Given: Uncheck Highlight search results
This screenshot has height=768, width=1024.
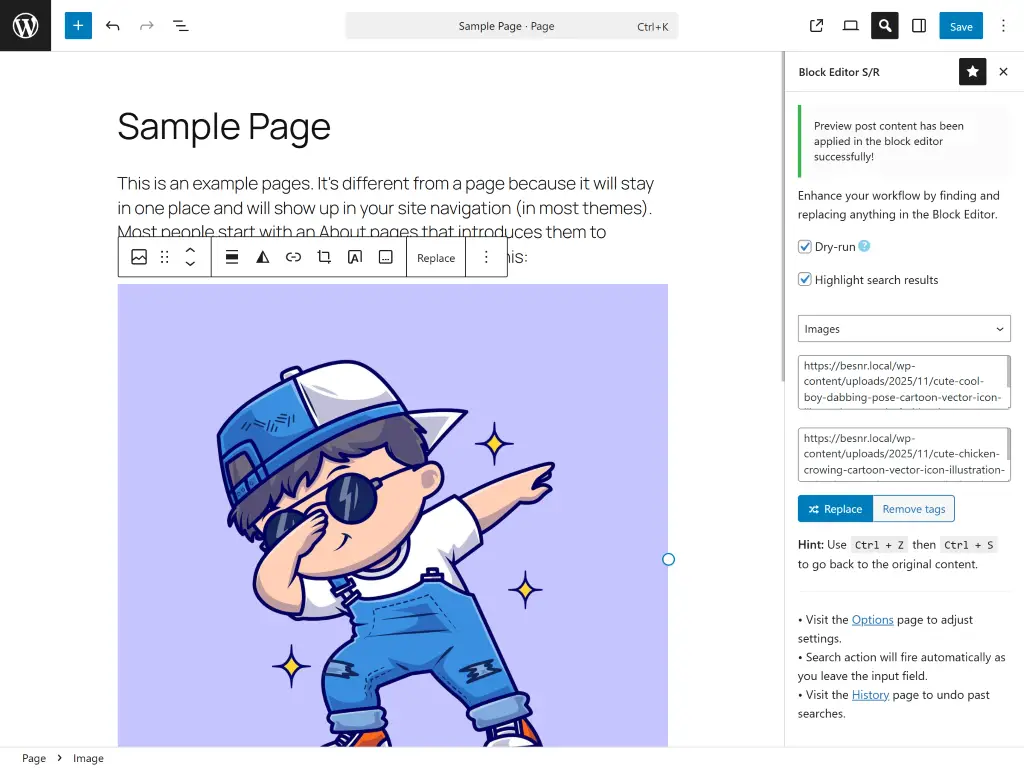Looking at the screenshot, I should (x=805, y=279).
